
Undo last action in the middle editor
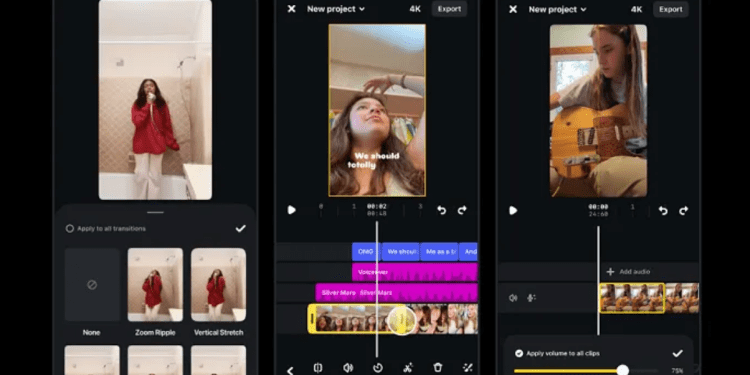pos(441,210)
